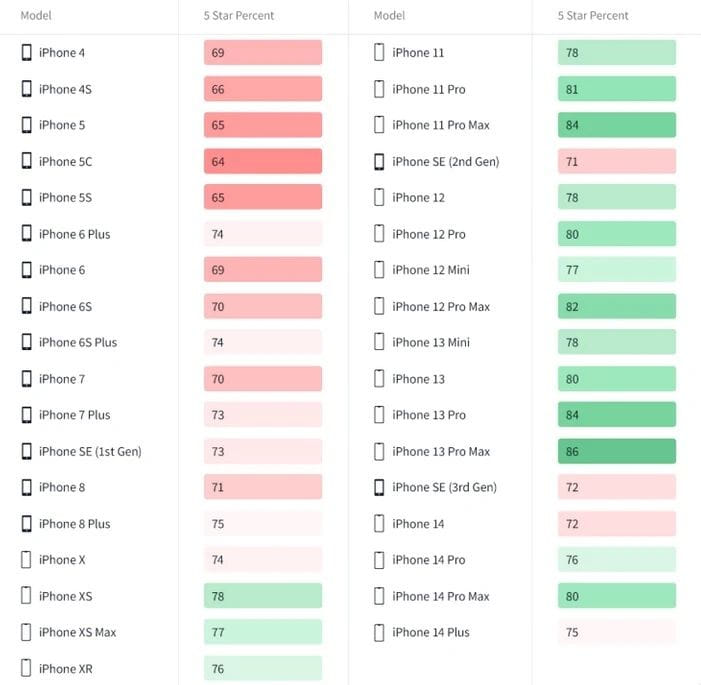The image size is (701, 685).
Task: Click the iPhone 6S Plus model name
Action: pos(78,342)
